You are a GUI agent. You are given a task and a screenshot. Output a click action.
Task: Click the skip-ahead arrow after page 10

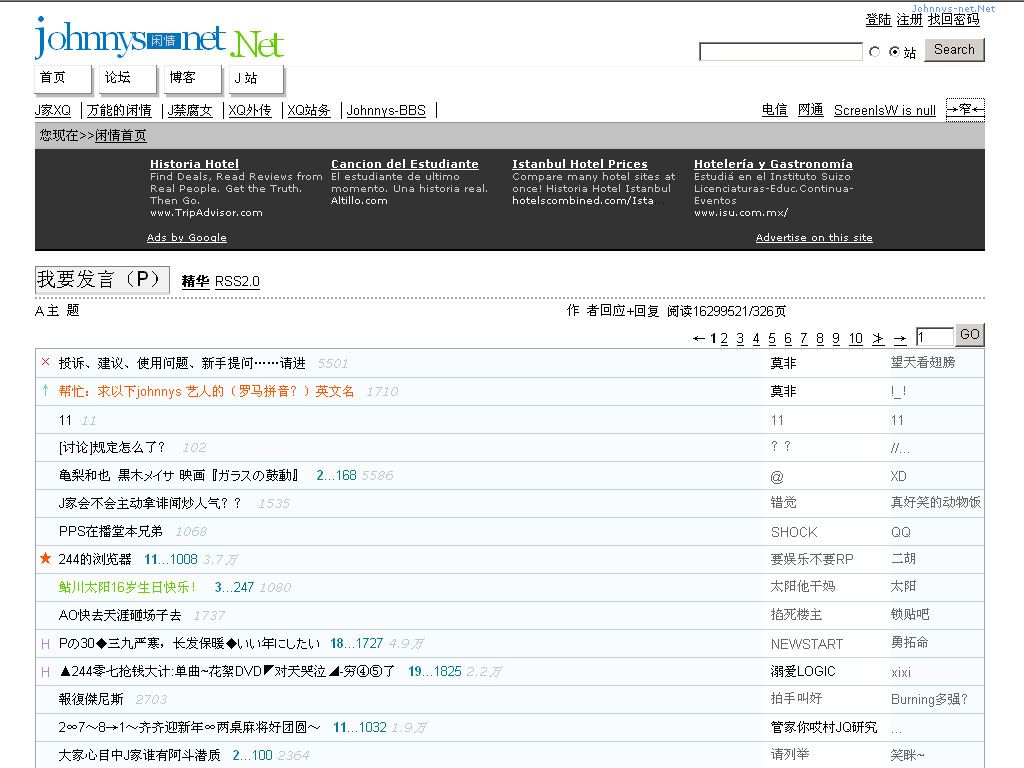pyautogui.click(x=878, y=339)
